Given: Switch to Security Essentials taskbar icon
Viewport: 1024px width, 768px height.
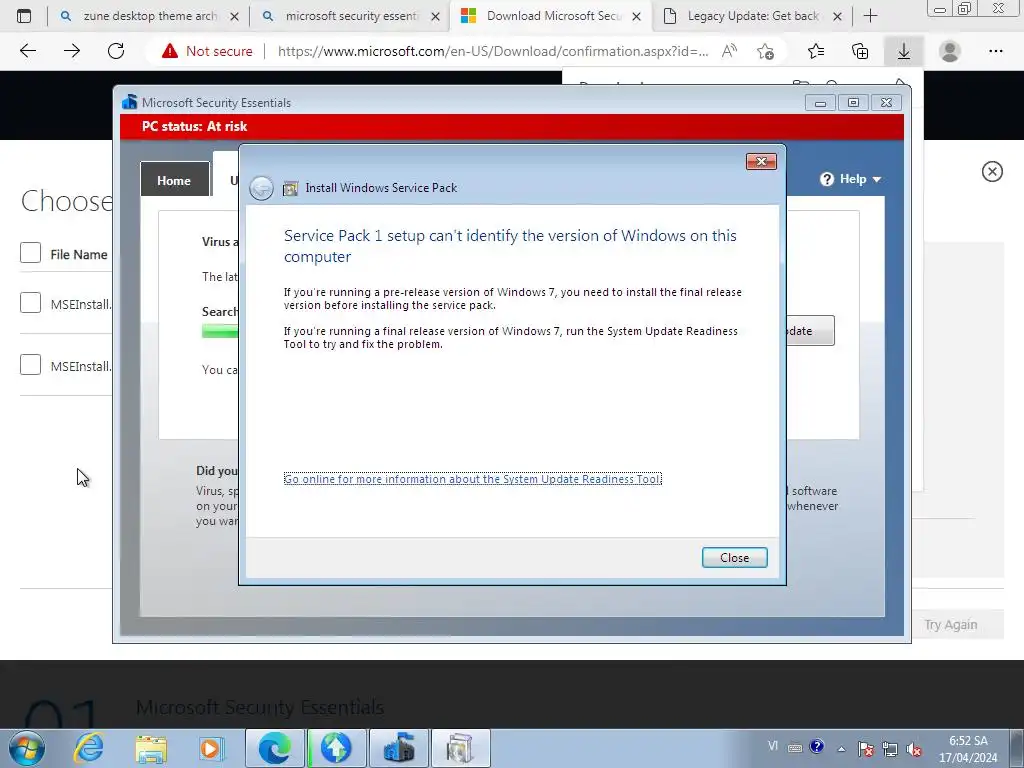Looking at the screenshot, I should point(399,748).
